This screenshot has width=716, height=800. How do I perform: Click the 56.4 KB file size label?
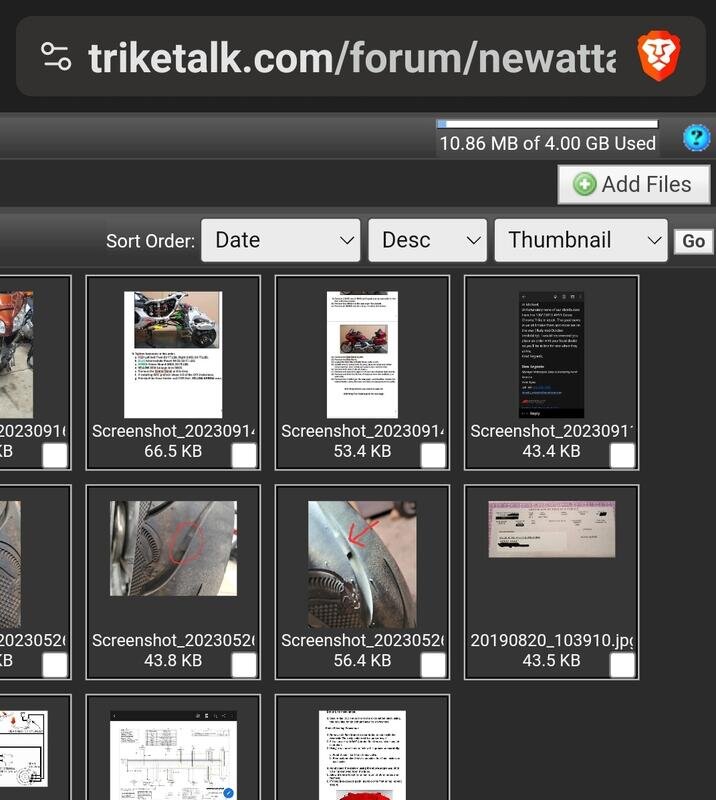click(362, 660)
